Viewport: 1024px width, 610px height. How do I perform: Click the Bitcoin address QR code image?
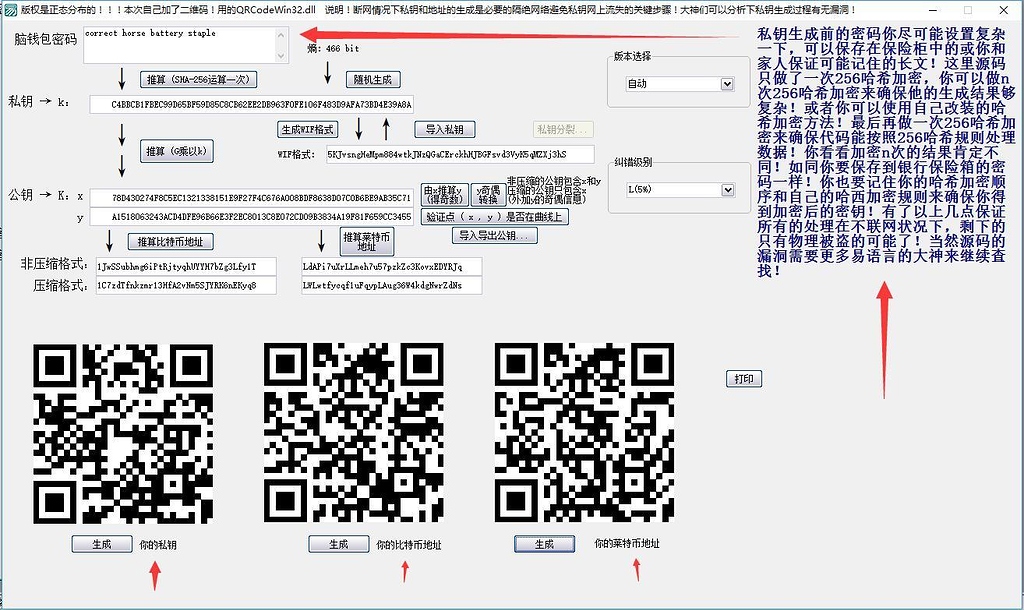pyautogui.click(x=354, y=432)
